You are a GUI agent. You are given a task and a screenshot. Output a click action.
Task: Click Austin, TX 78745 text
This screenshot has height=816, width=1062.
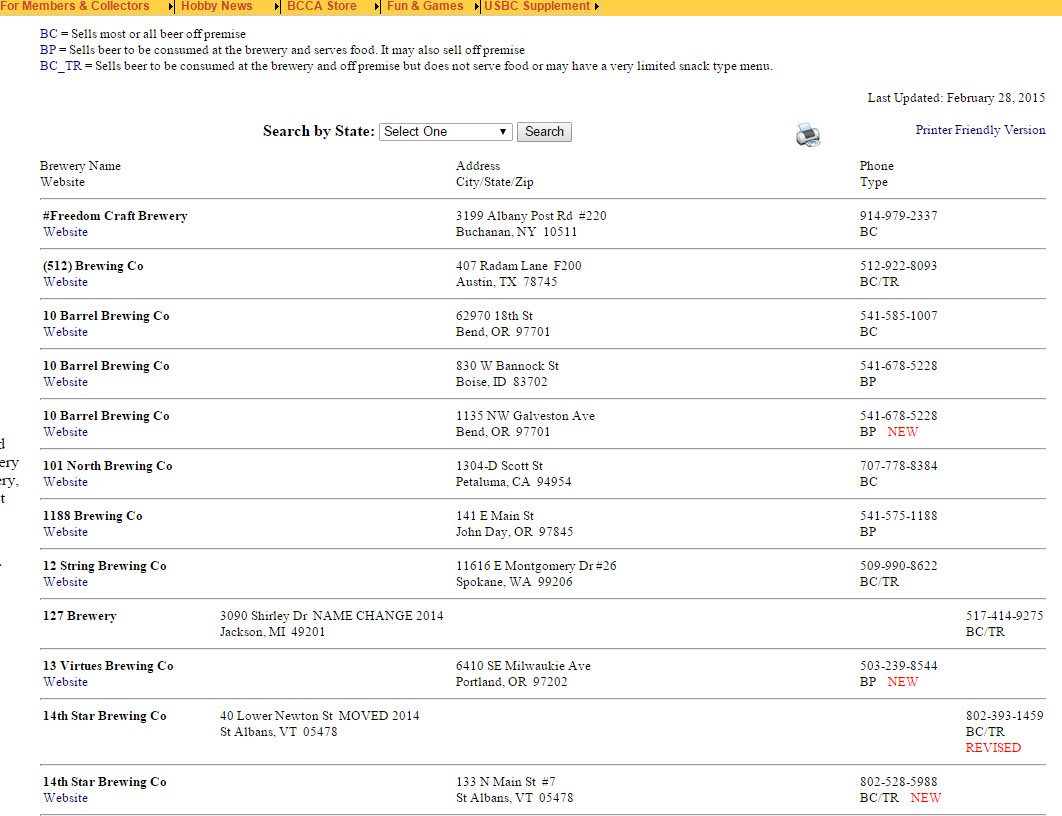pos(507,282)
